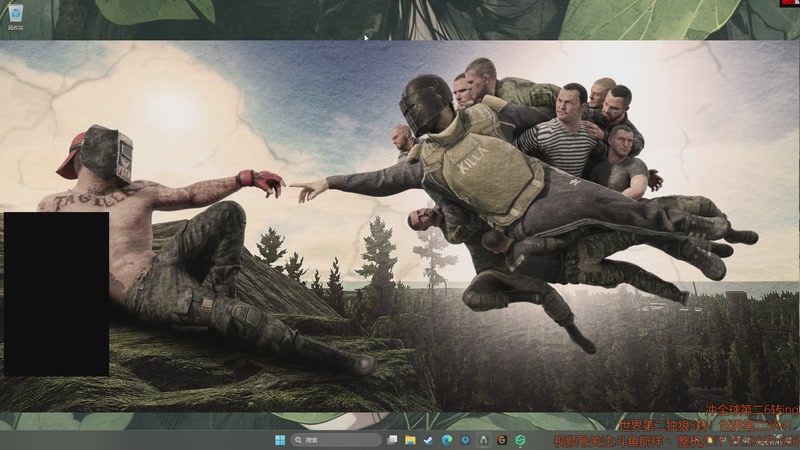This screenshot has width=800, height=450.
Task: Open File Explorer from the taskbar
Action: click(410, 440)
